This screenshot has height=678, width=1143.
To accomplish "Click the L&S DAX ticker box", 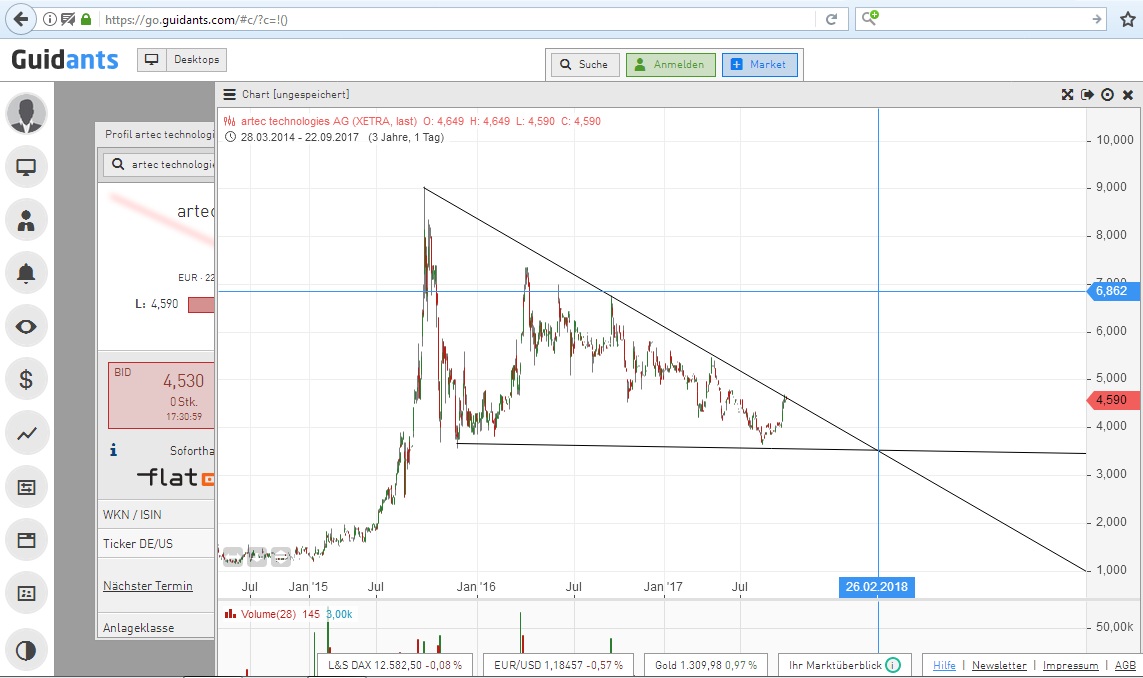I will 394,666.
